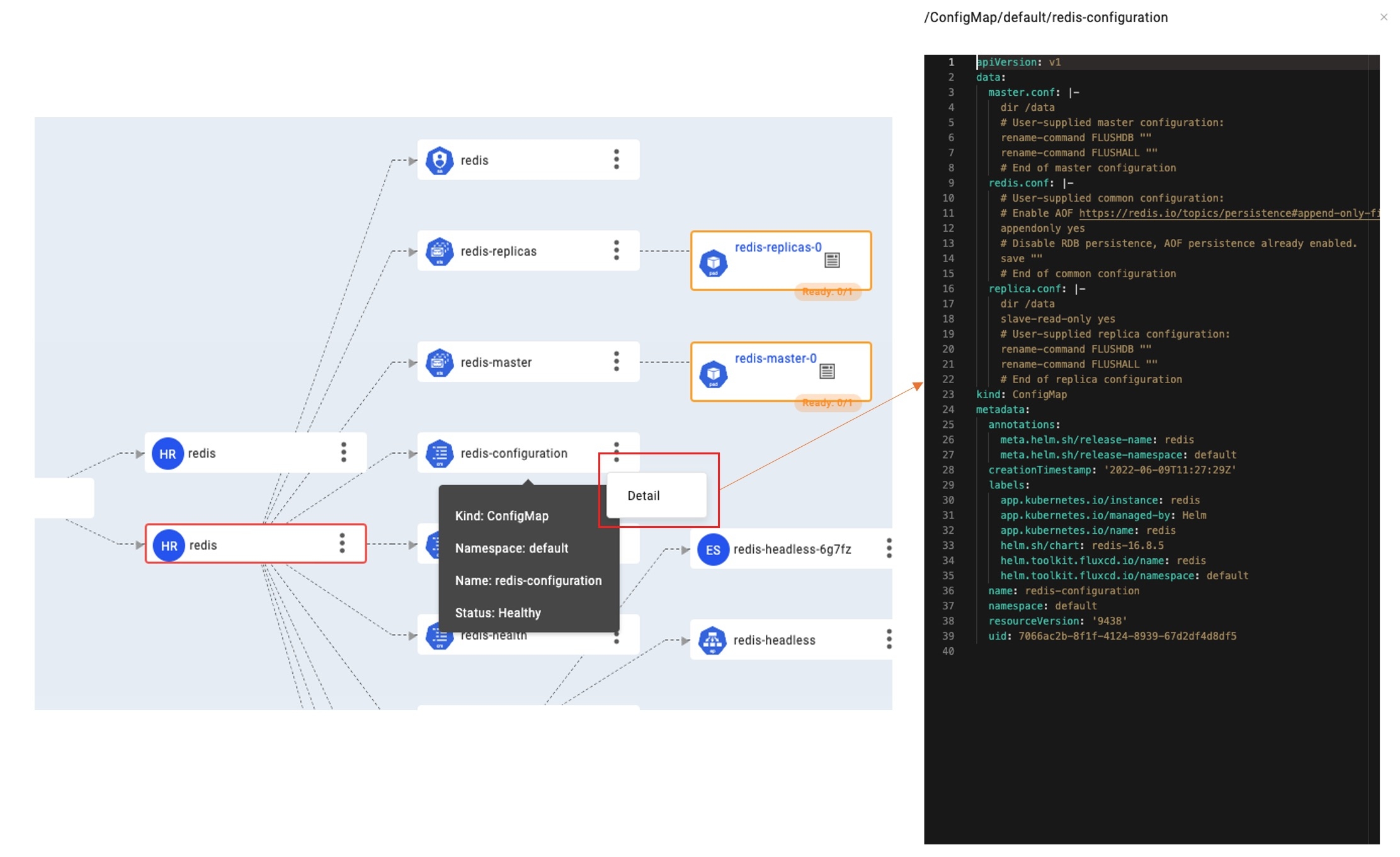Screen dimensions: 1400x857
Task: Open the three-dot menu on selected HR redis
Action: (x=342, y=543)
